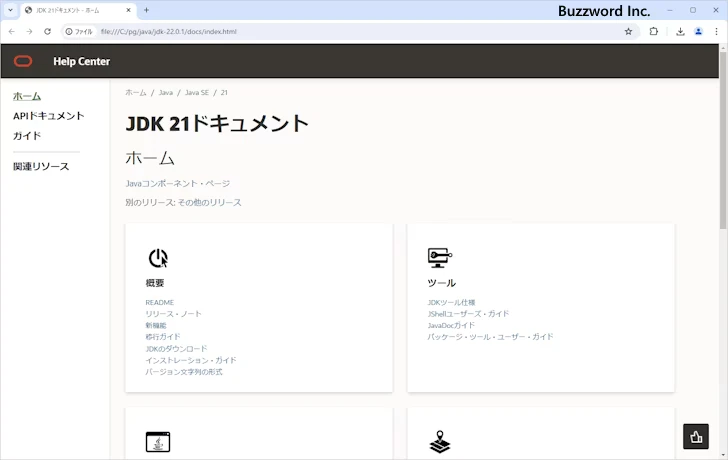The height and width of the screenshot is (460, 728).
Task: Click ホーム in the breadcrumb
Action: click(136, 93)
